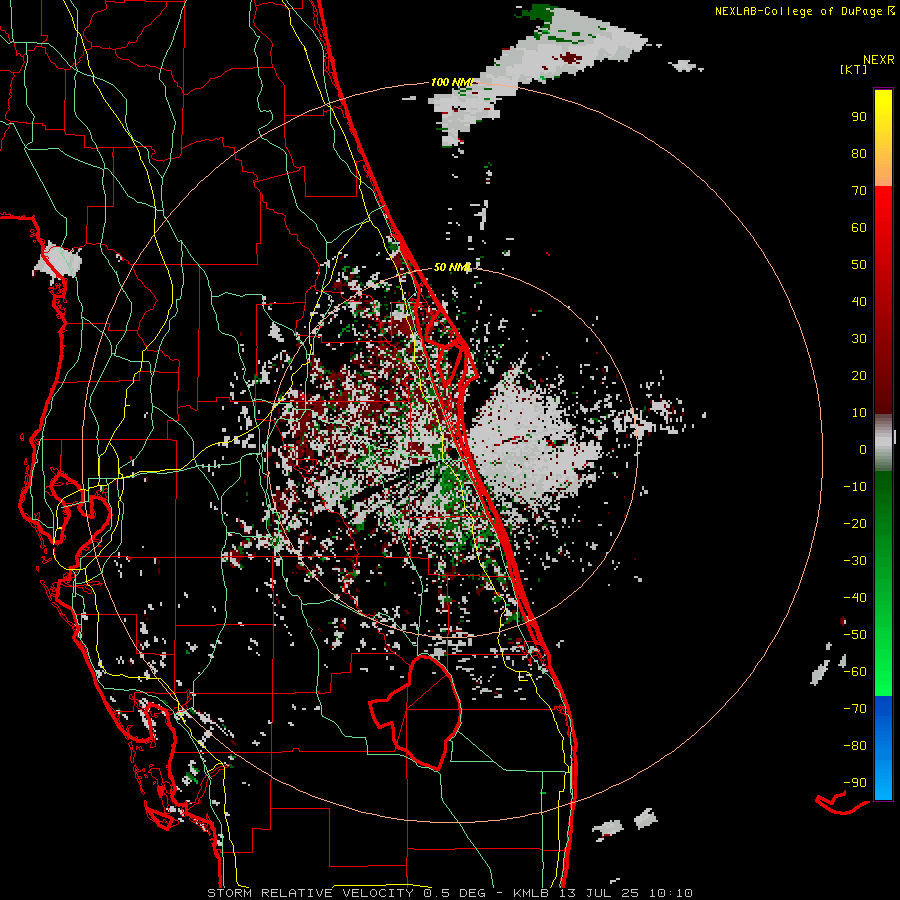
Task: Click the gray zero-velocity segment of the color bar
Action: [883, 443]
